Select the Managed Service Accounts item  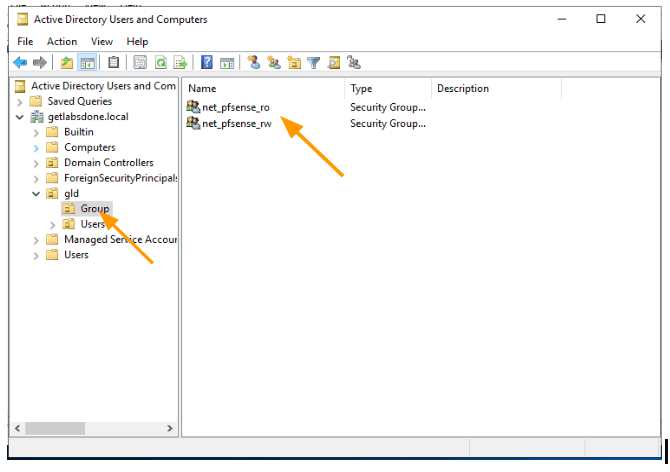point(120,240)
